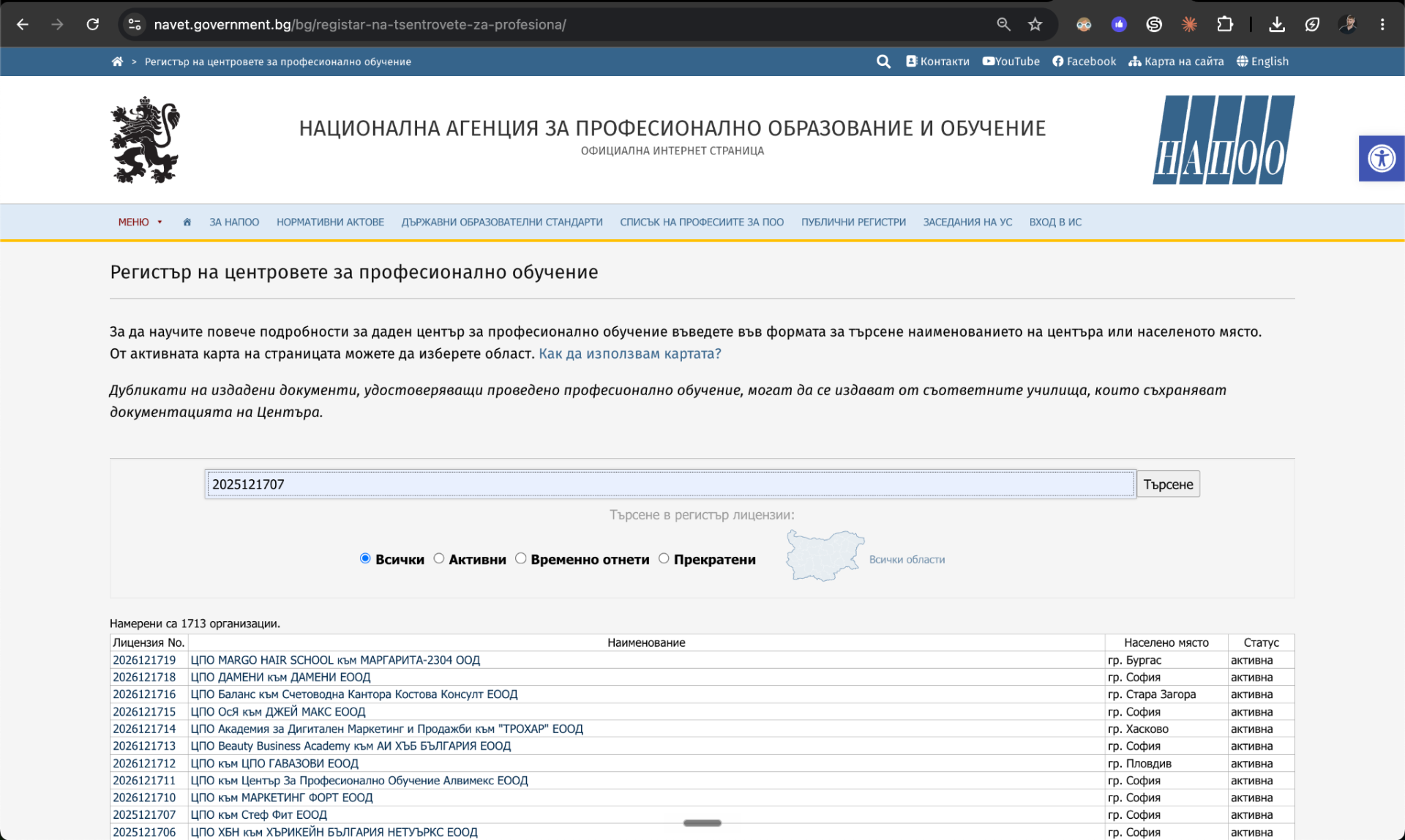Open ЦПО Beauty Business Academy entry

(x=351, y=746)
